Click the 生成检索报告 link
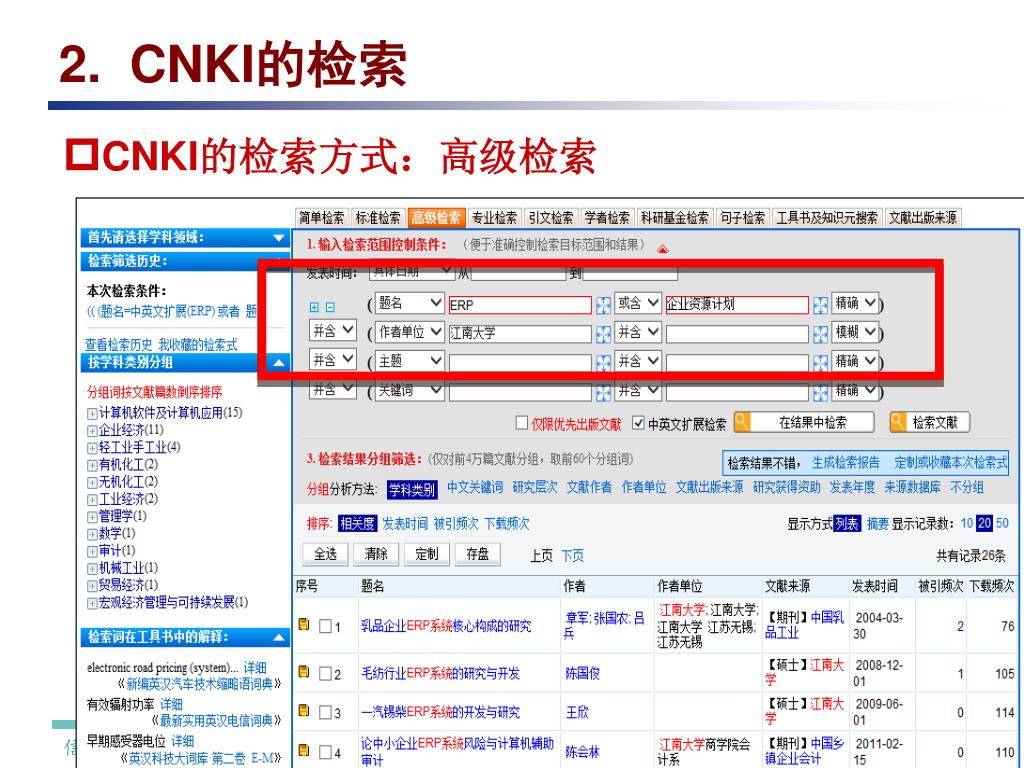Screen dimensions: 1024x768 [x=846, y=462]
